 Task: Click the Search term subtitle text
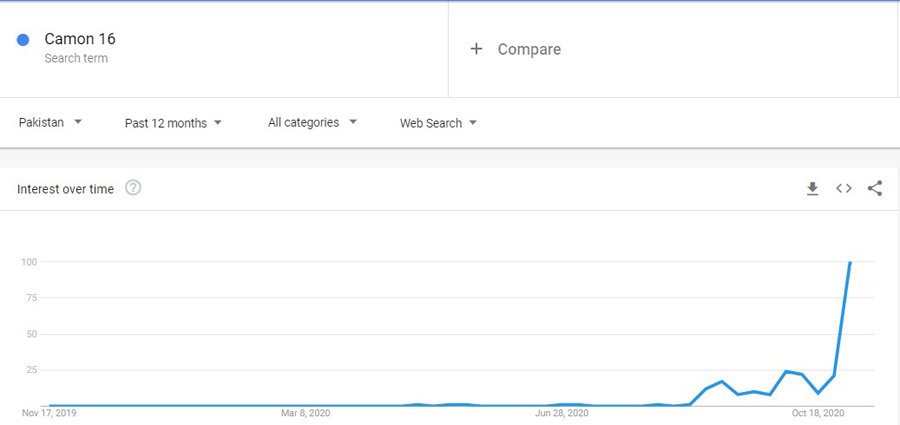point(76,59)
